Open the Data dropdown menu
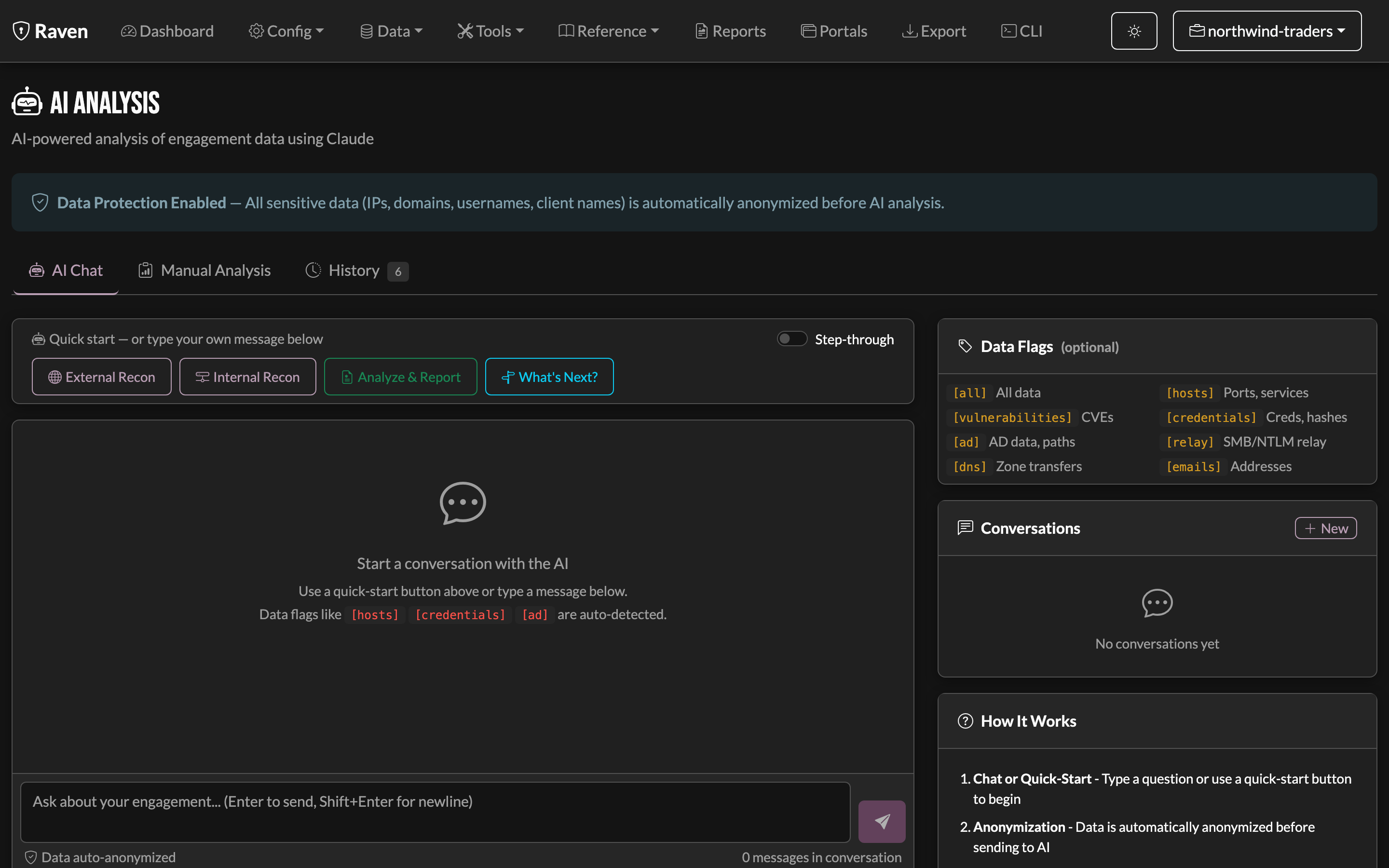Image resolution: width=1389 pixels, height=868 pixels. pyautogui.click(x=391, y=31)
